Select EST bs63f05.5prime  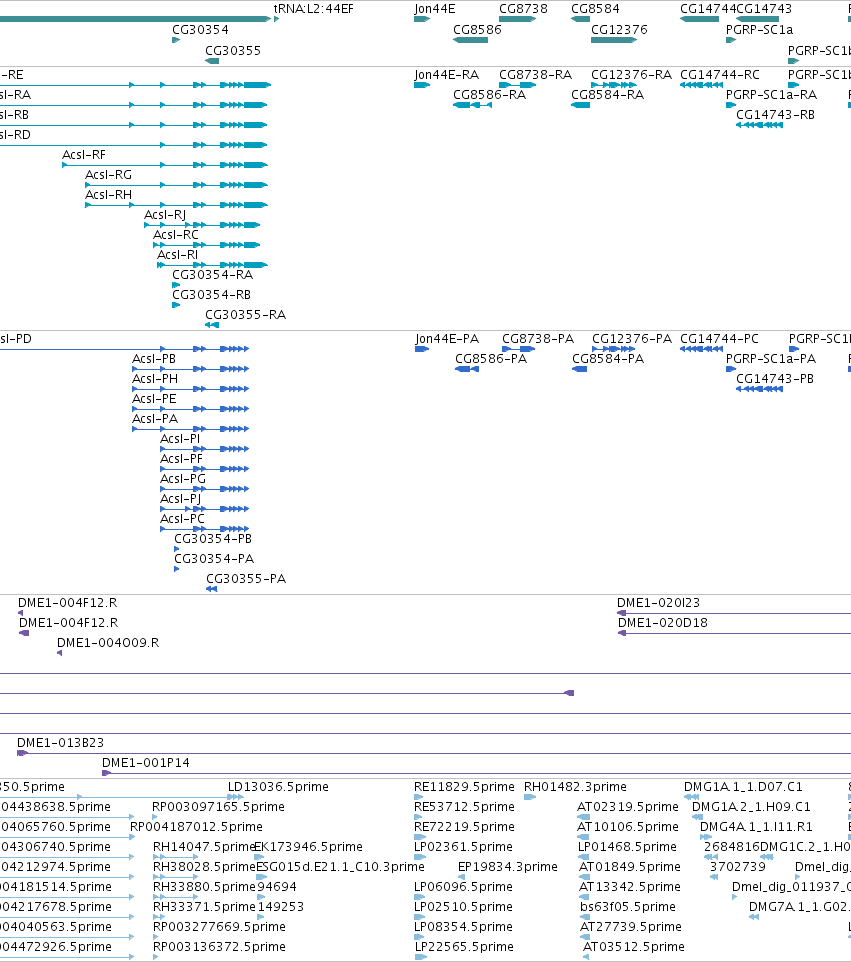tap(628, 907)
